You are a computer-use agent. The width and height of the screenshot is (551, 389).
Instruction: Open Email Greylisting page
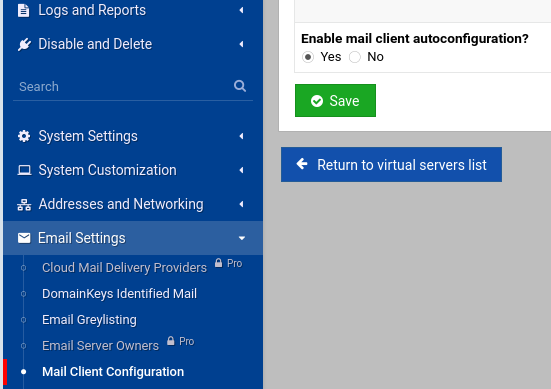(x=89, y=320)
